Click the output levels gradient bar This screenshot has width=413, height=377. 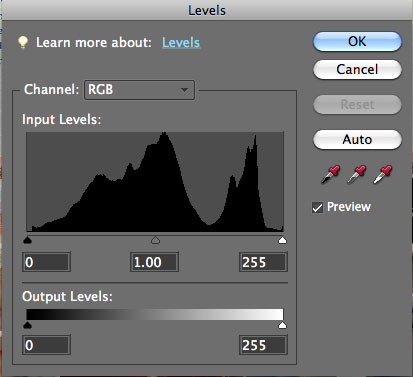click(x=155, y=315)
